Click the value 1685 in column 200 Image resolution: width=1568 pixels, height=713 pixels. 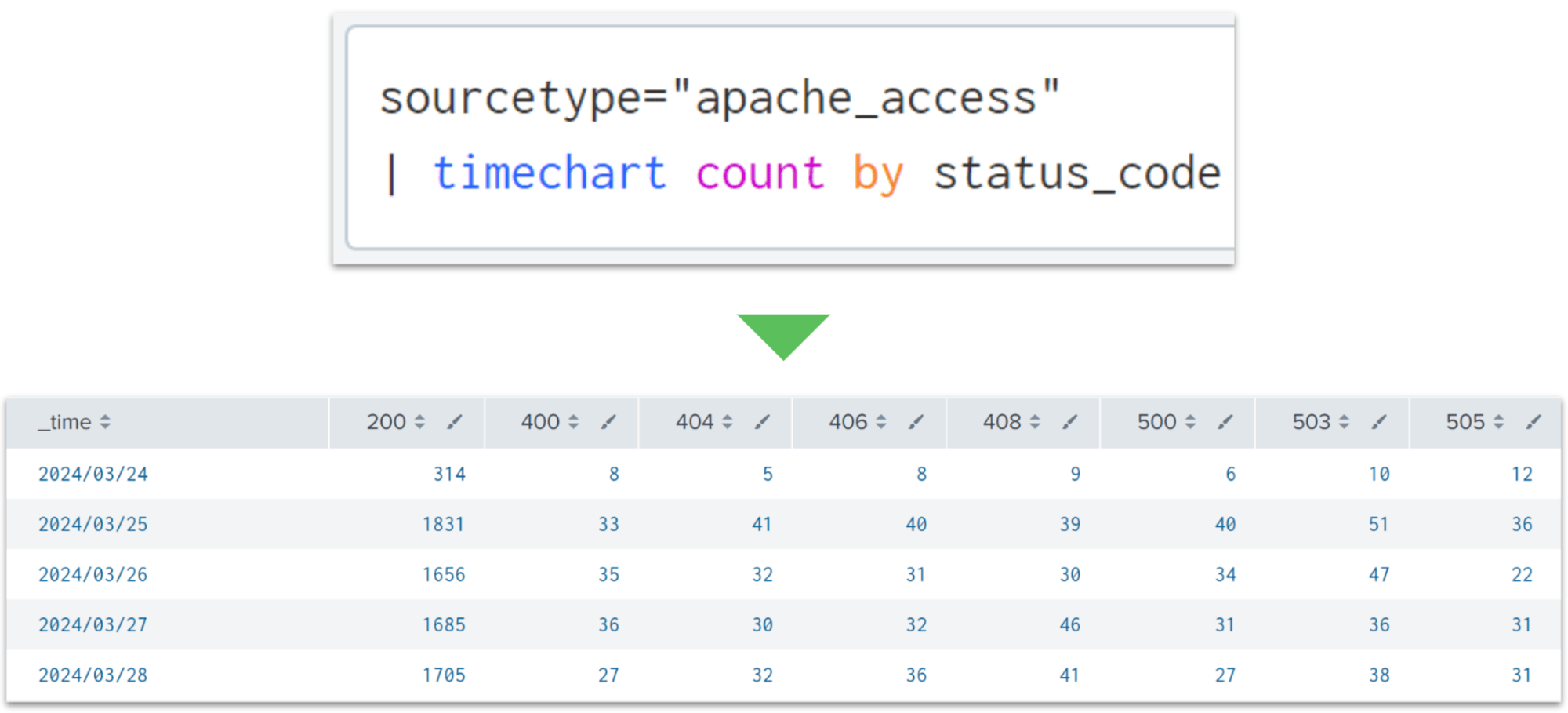444,624
